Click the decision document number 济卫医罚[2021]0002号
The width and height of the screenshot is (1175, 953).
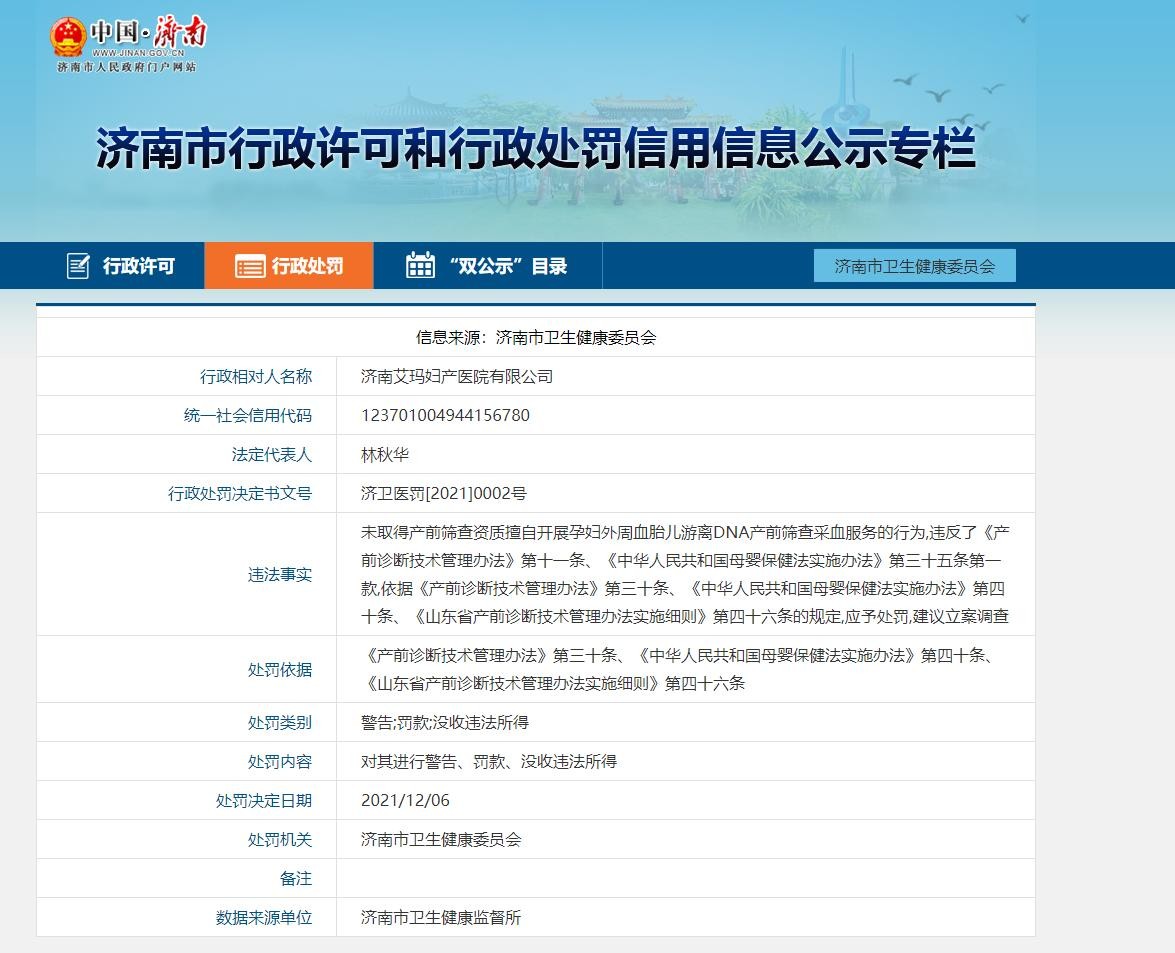click(x=443, y=494)
